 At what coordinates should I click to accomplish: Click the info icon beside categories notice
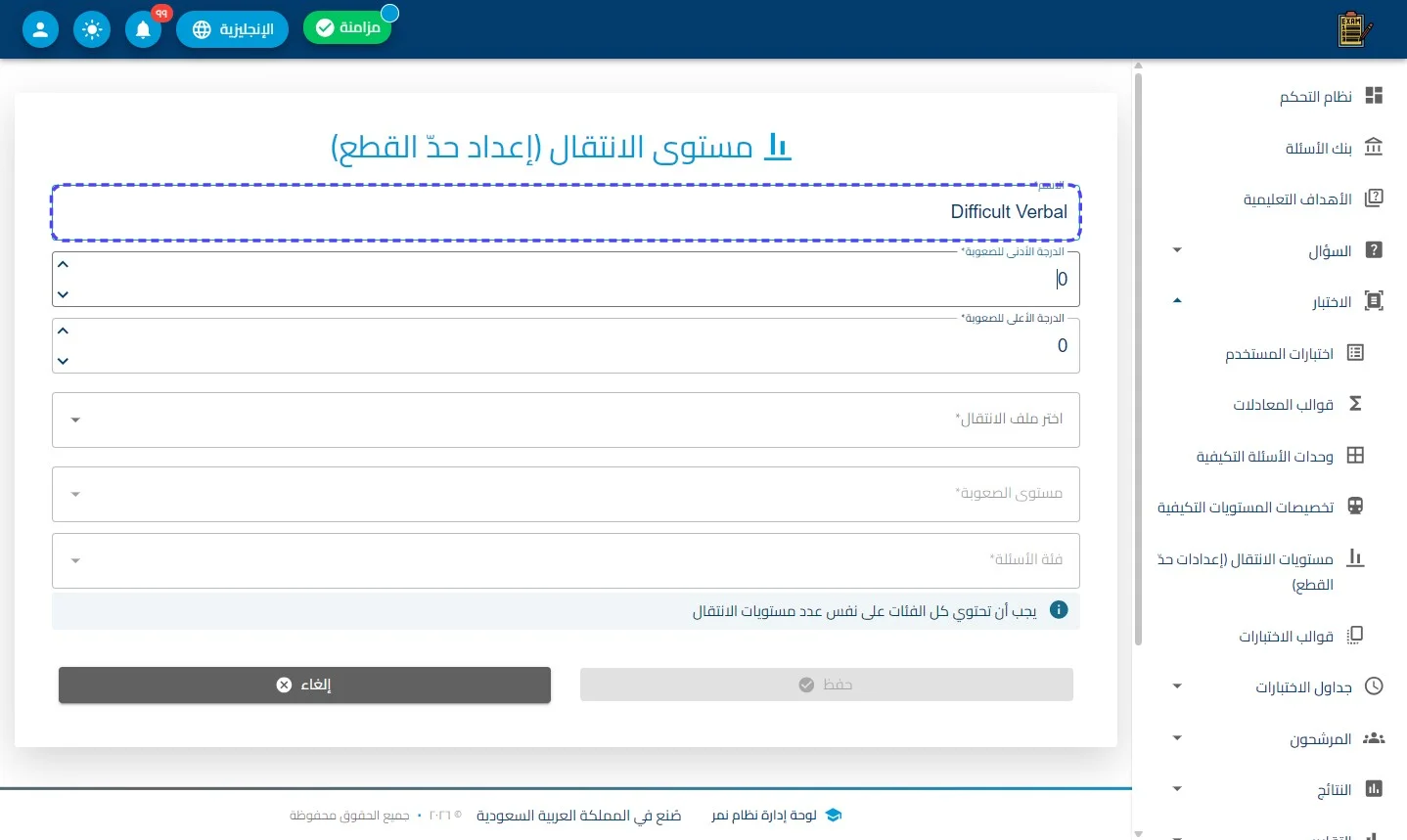(1058, 610)
